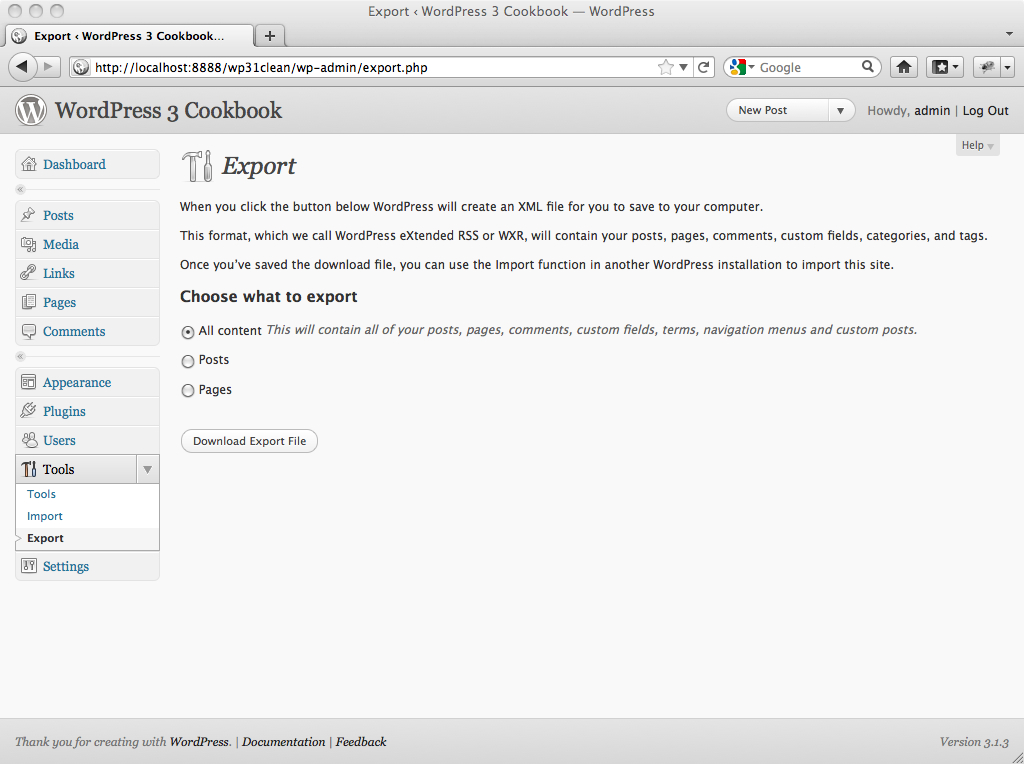Click the Google search magnifier icon
1024x764 pixels.
(x=868, y=67)
